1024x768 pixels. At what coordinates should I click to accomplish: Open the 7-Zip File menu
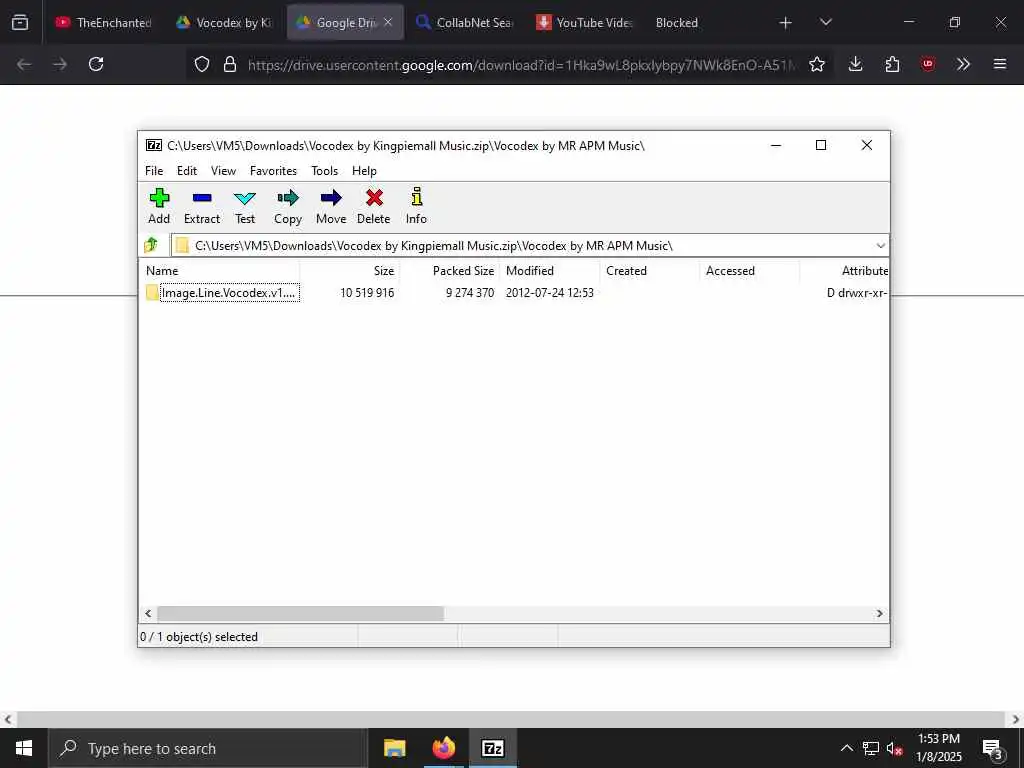[x=154, y=170]
